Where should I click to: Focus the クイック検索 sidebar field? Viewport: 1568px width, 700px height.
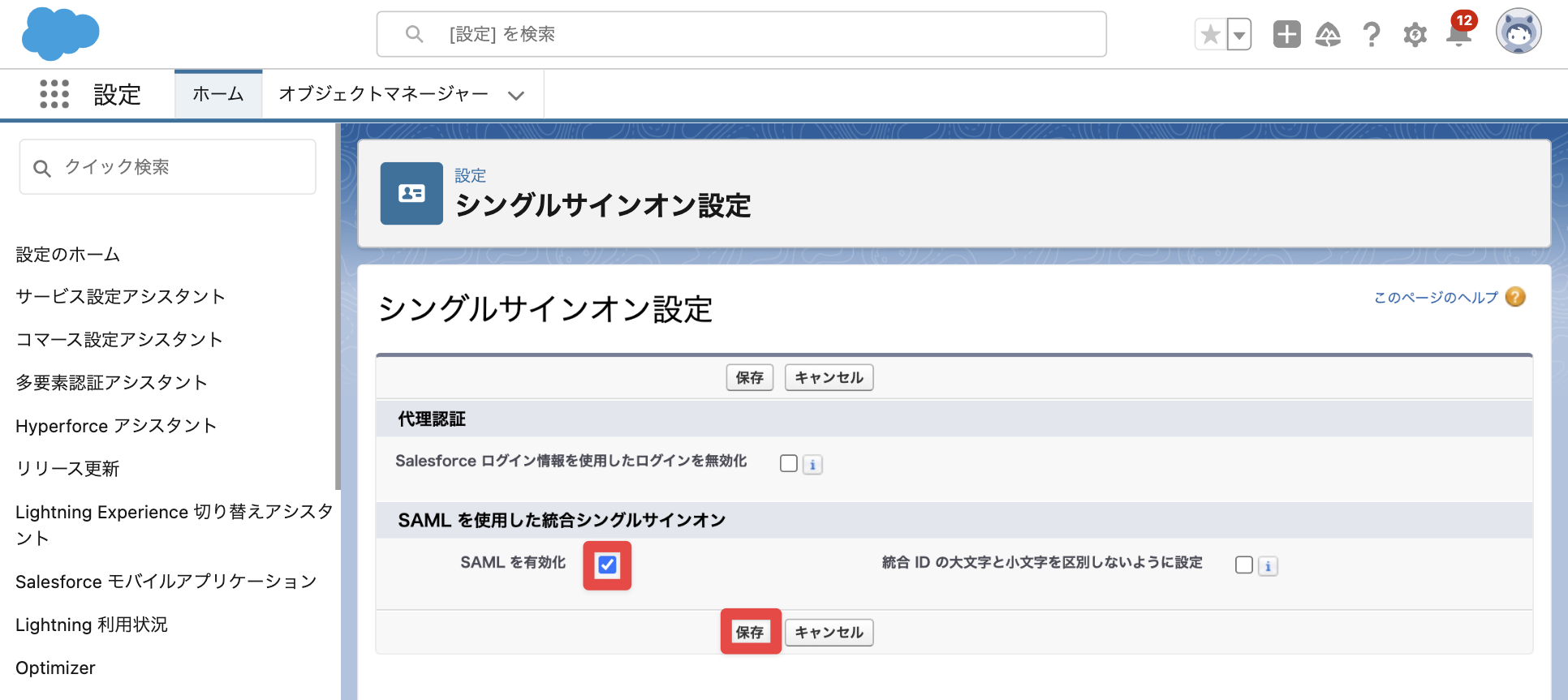(168, 167)
